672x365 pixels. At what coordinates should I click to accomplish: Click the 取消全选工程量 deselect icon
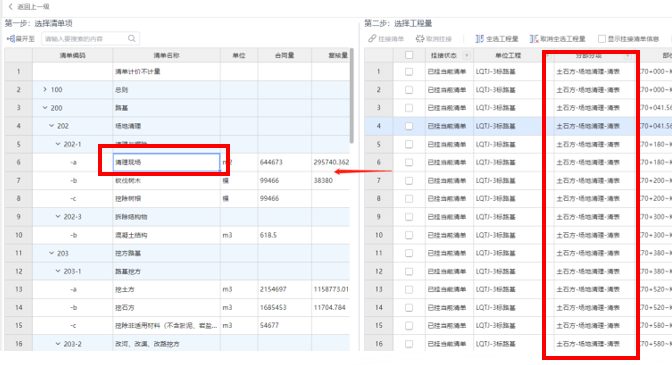coord(534,39)
